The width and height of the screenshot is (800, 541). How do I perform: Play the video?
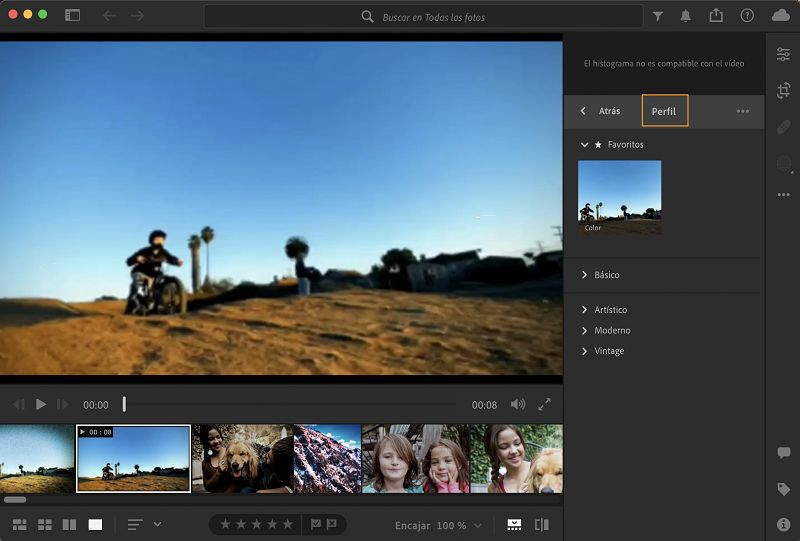(41, 404)
